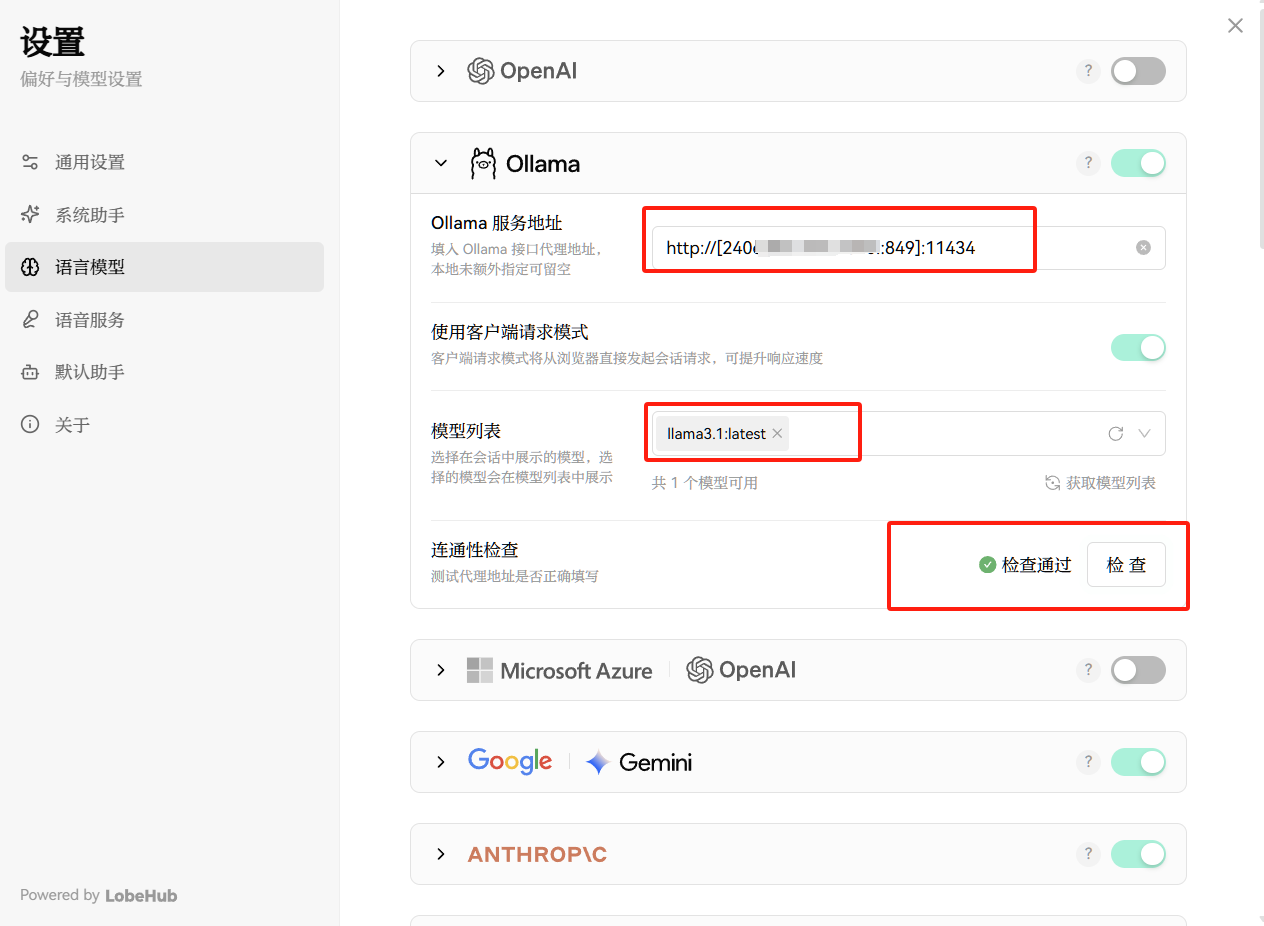Open 通用设置 in the sidebar
Image resolution: width=1264 pixels, height=926 pixels.
[90, 162]
